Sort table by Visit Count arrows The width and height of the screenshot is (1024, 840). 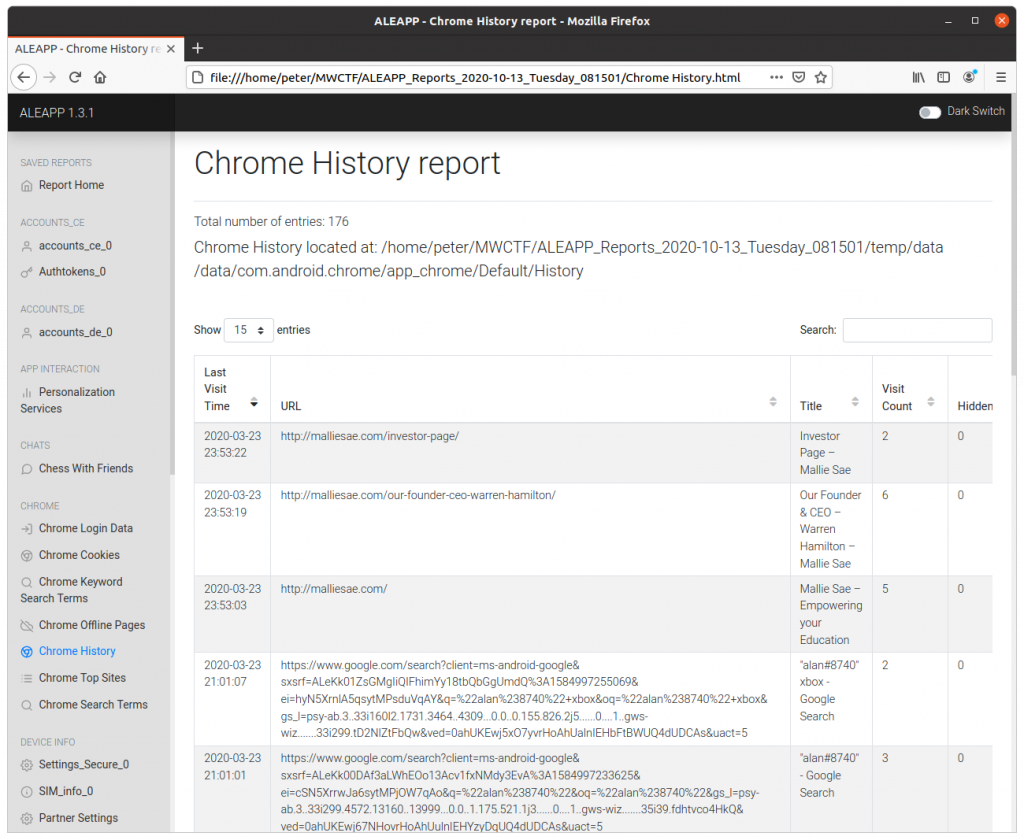pyautogui.click(x=931, y=402)
